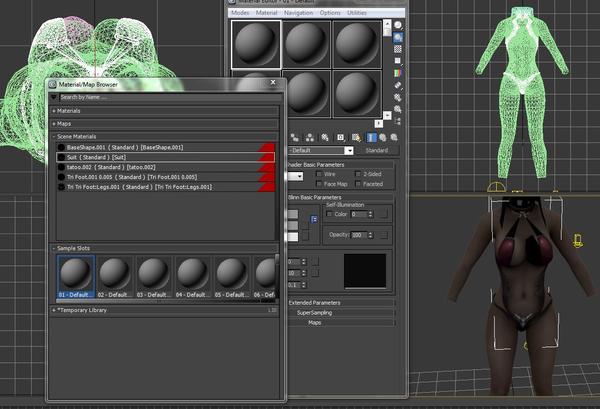The image size is (600, 409).
Task: Click the Opacity value spinner
Action: pyautogui.click(x=370, y=235)
